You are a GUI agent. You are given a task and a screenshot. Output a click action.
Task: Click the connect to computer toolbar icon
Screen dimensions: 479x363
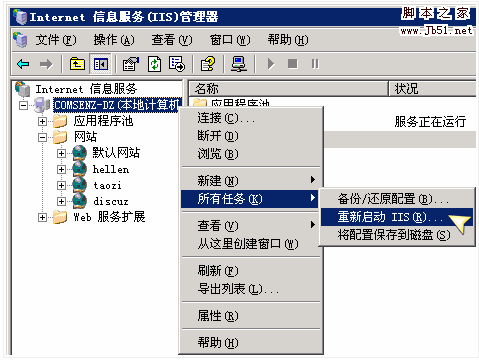click(239, 64)
